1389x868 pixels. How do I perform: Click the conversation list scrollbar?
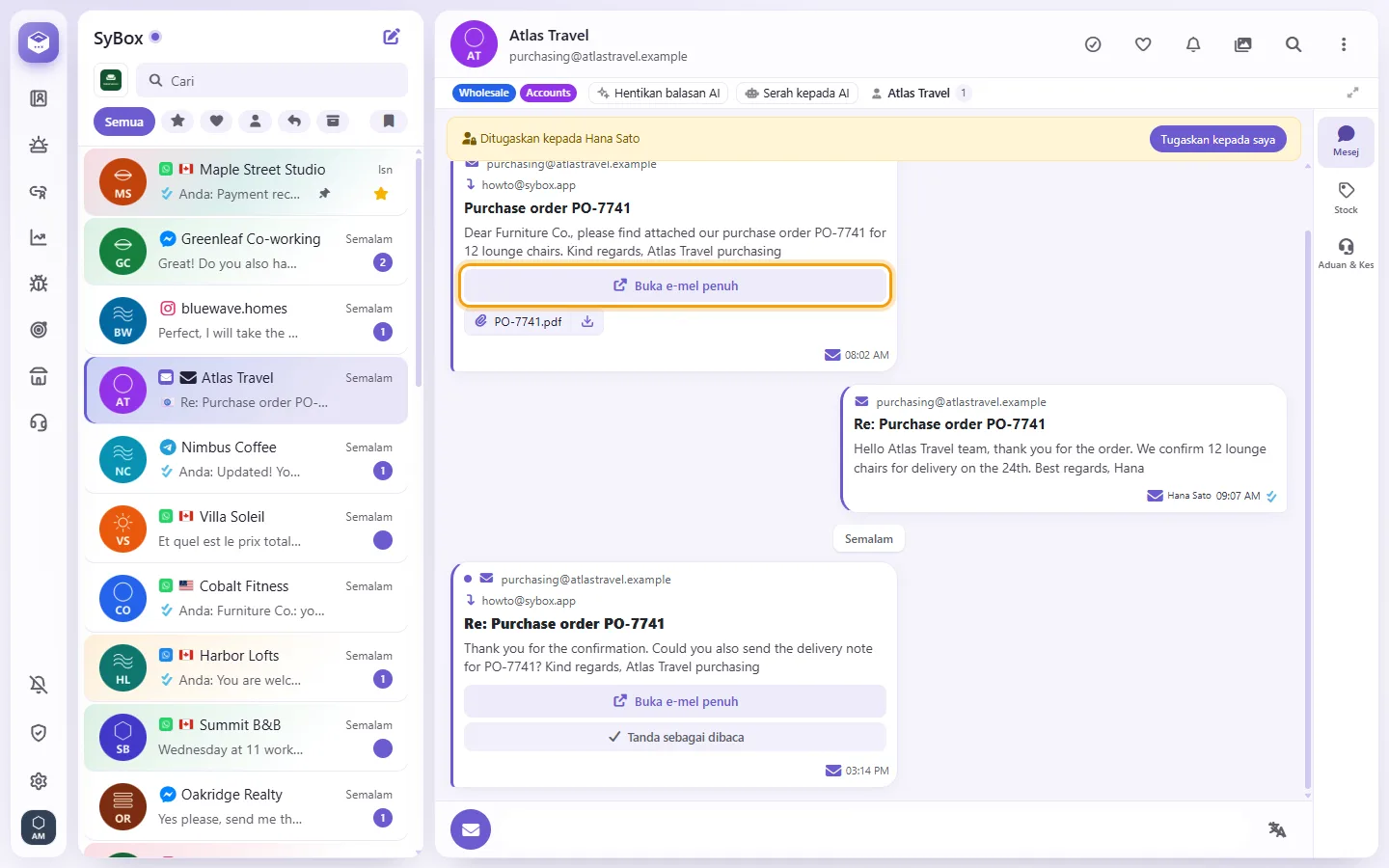[x=419, y=272]
